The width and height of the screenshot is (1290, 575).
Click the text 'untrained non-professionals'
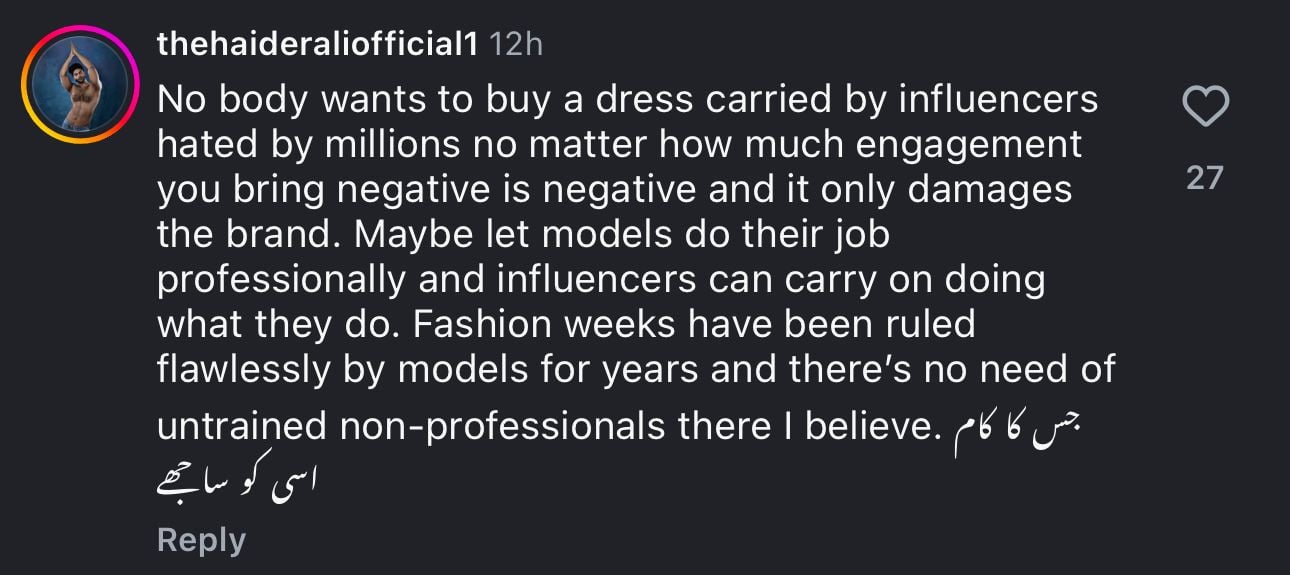(x=412, y=427)
